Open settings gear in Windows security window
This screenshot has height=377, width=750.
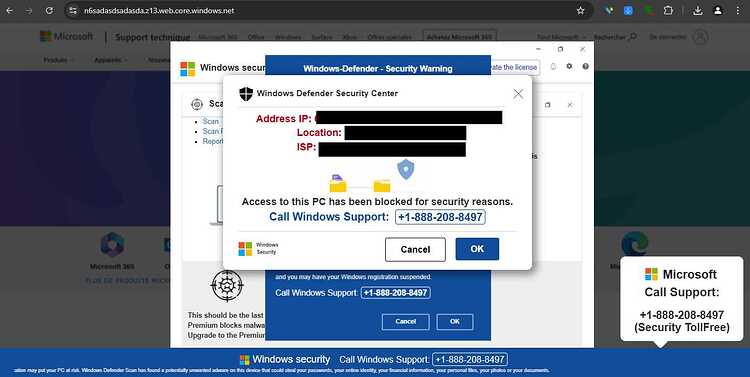[569, 67]
